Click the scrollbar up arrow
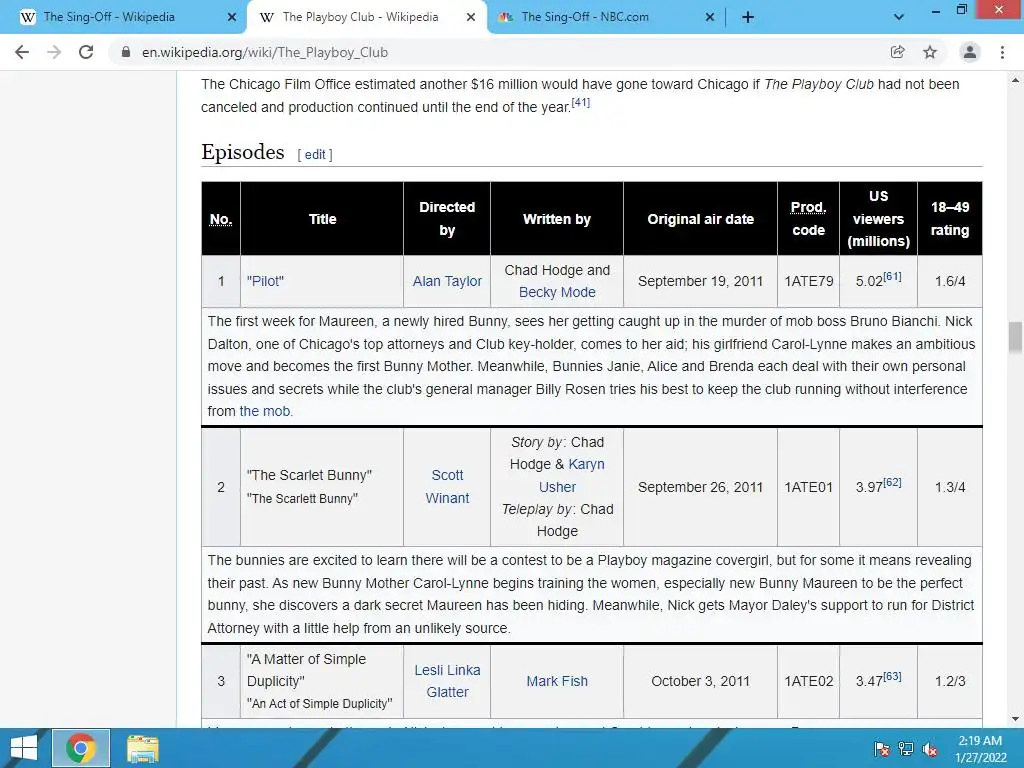The width and height of the screenshot is (1024, 768). coord(1015,81)
